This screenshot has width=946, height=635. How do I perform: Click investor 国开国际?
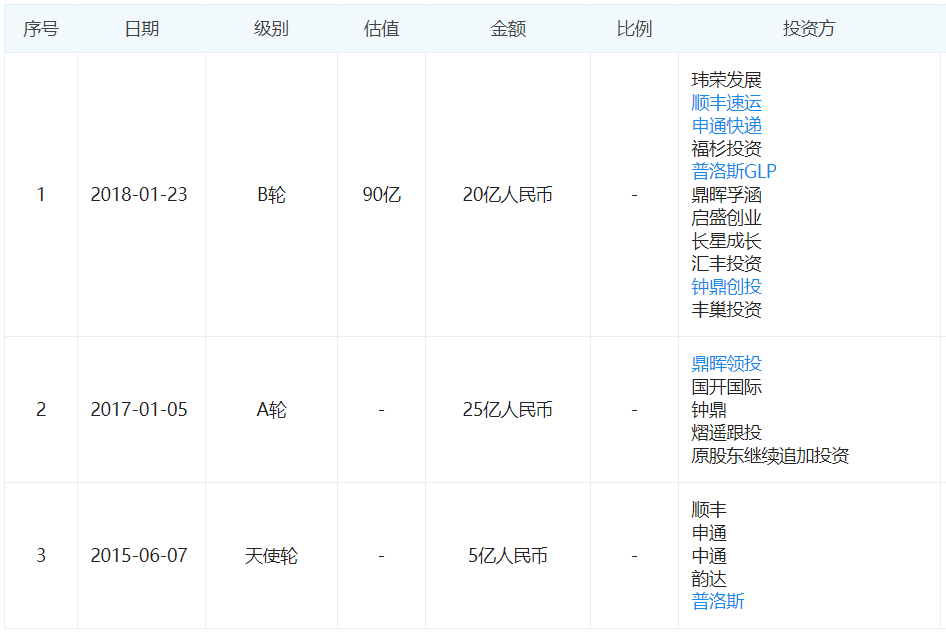726,387
